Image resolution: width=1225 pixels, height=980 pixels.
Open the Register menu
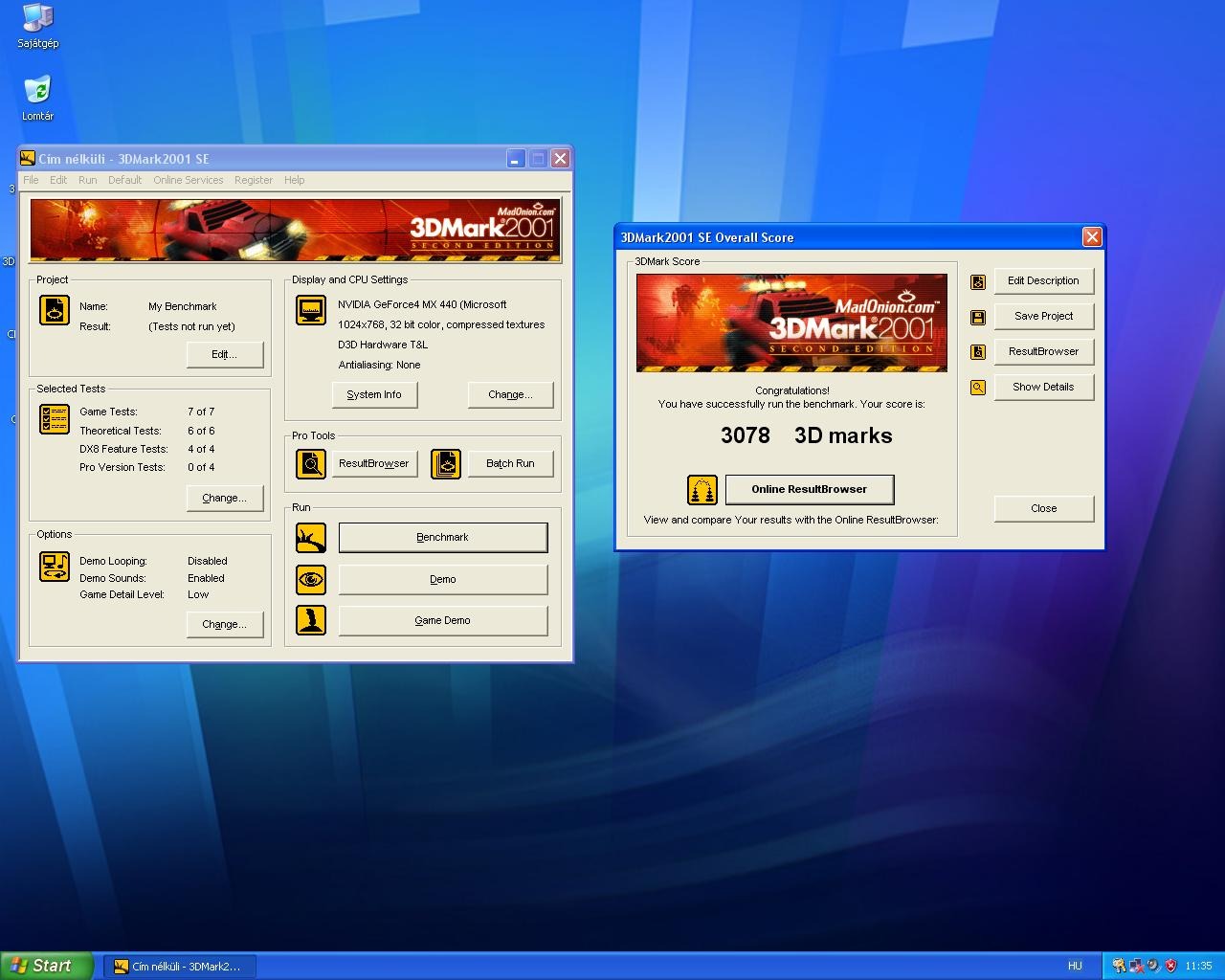pyautogui.click(x=254, y=180)
